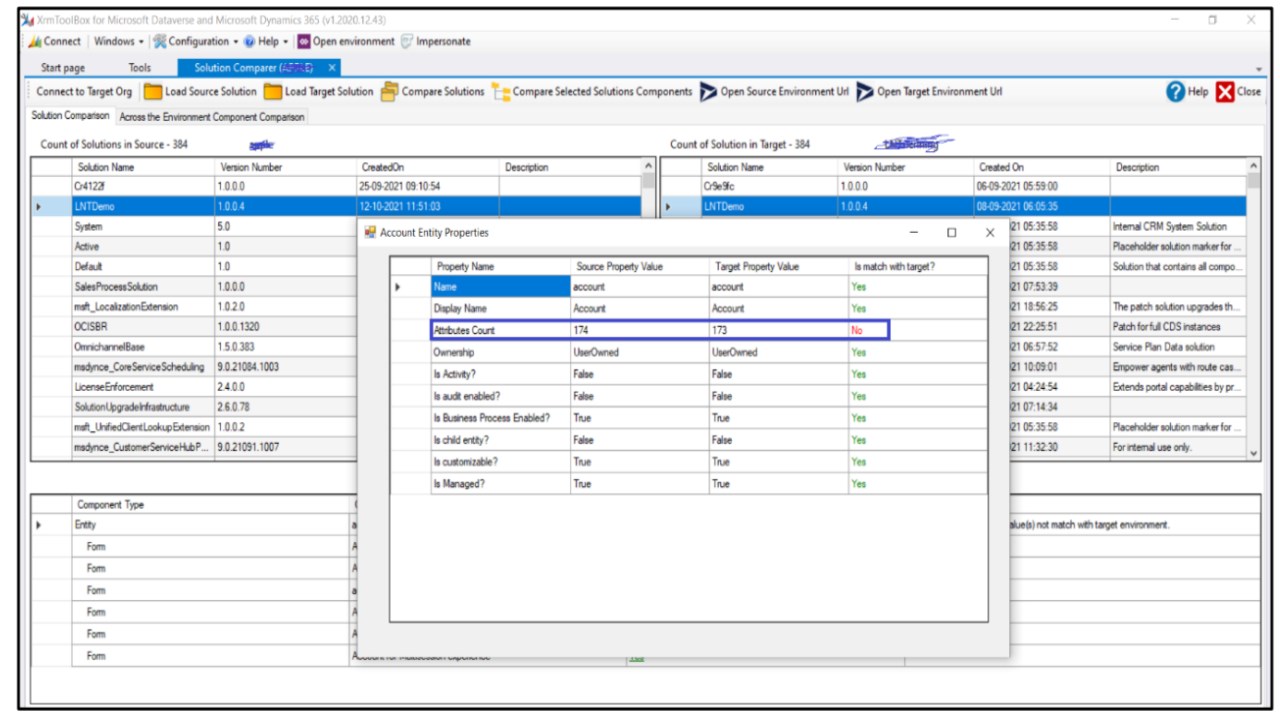Switch to the Start page tab

click(63, 68)
